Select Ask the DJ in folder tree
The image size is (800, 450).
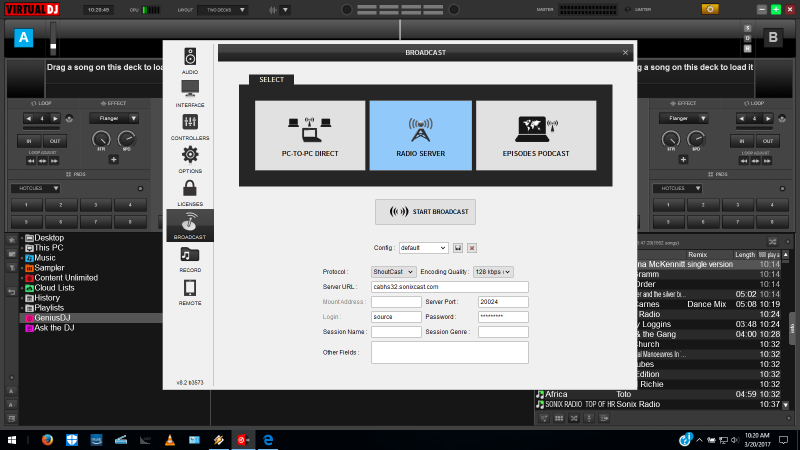pos(54,328)
